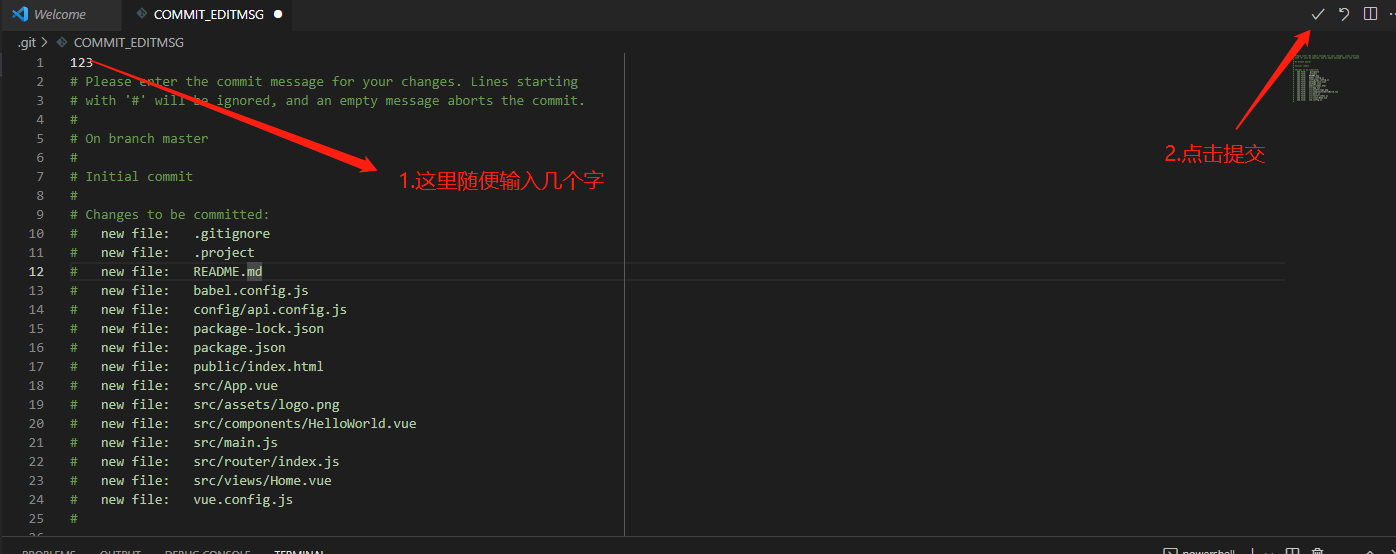Click the git file icon in the breadcrumb
The height and width of the screenshot is (554, 1396).
[62, 43]
